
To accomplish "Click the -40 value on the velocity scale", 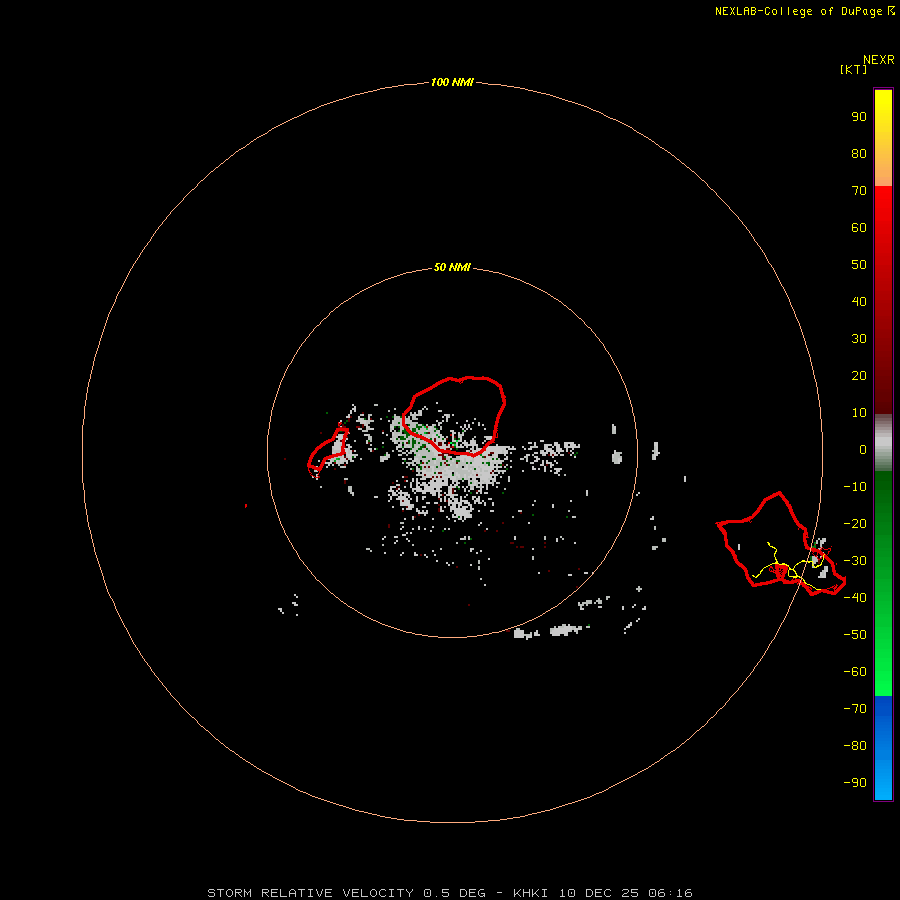I will pyautogui.click(x=855, y=598).
